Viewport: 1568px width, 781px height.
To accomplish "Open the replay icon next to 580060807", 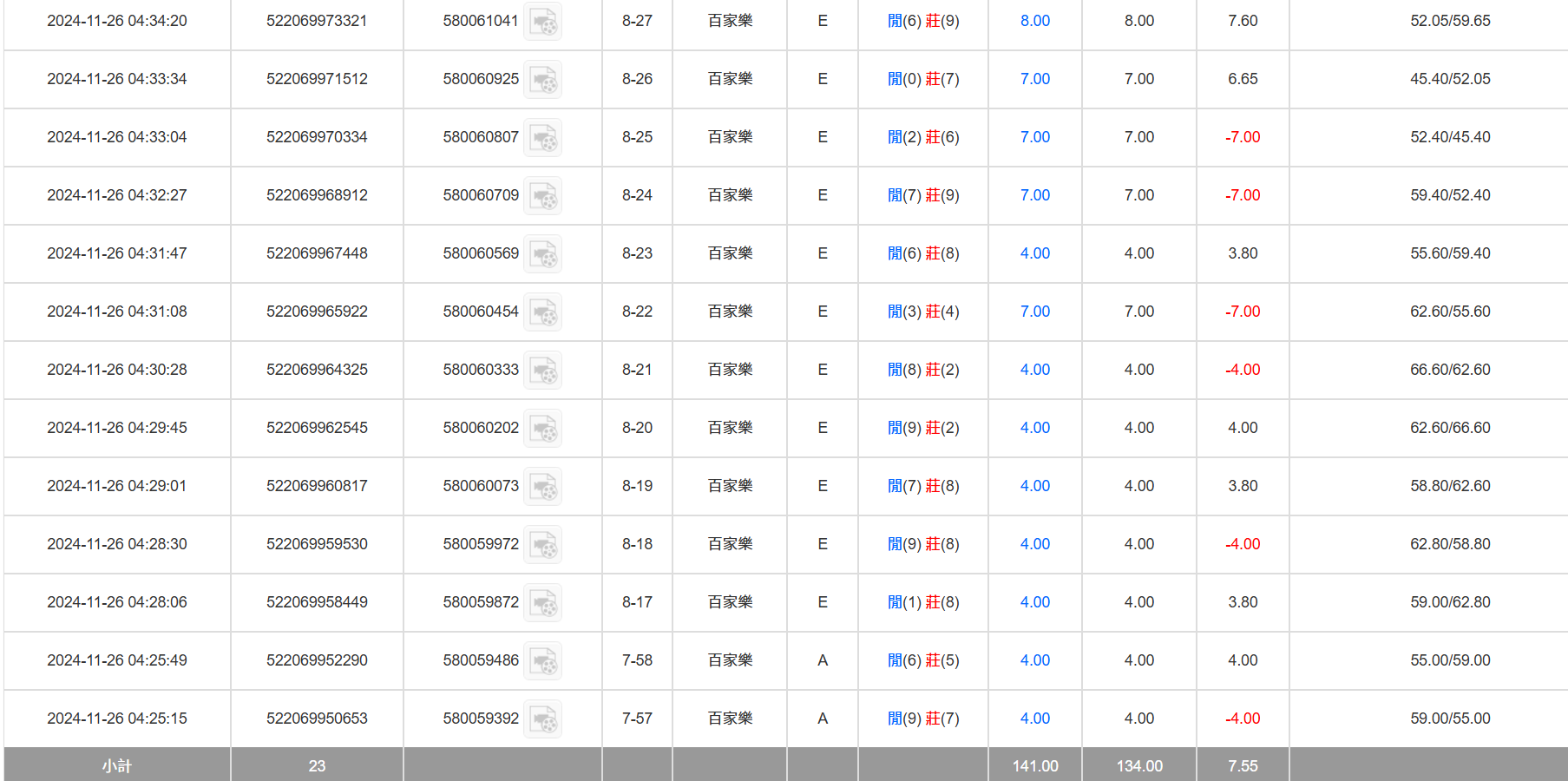I will (x=542, y=138).
